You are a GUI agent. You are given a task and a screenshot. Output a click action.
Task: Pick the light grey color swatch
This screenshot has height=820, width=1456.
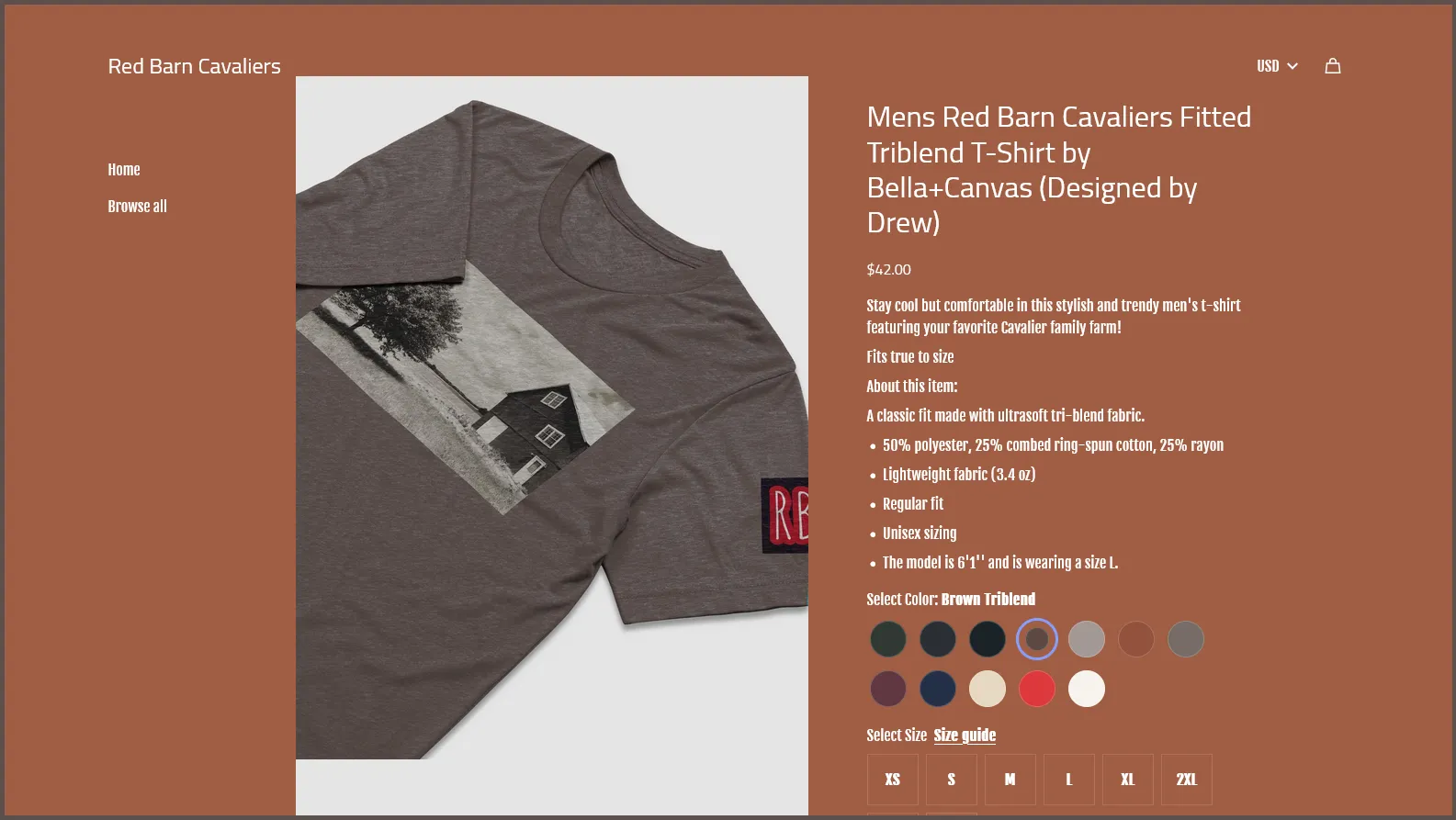click(1087, 639)
